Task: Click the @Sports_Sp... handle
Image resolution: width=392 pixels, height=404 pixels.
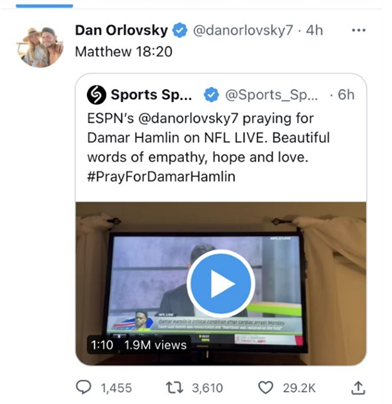Action: coord(272,95)
